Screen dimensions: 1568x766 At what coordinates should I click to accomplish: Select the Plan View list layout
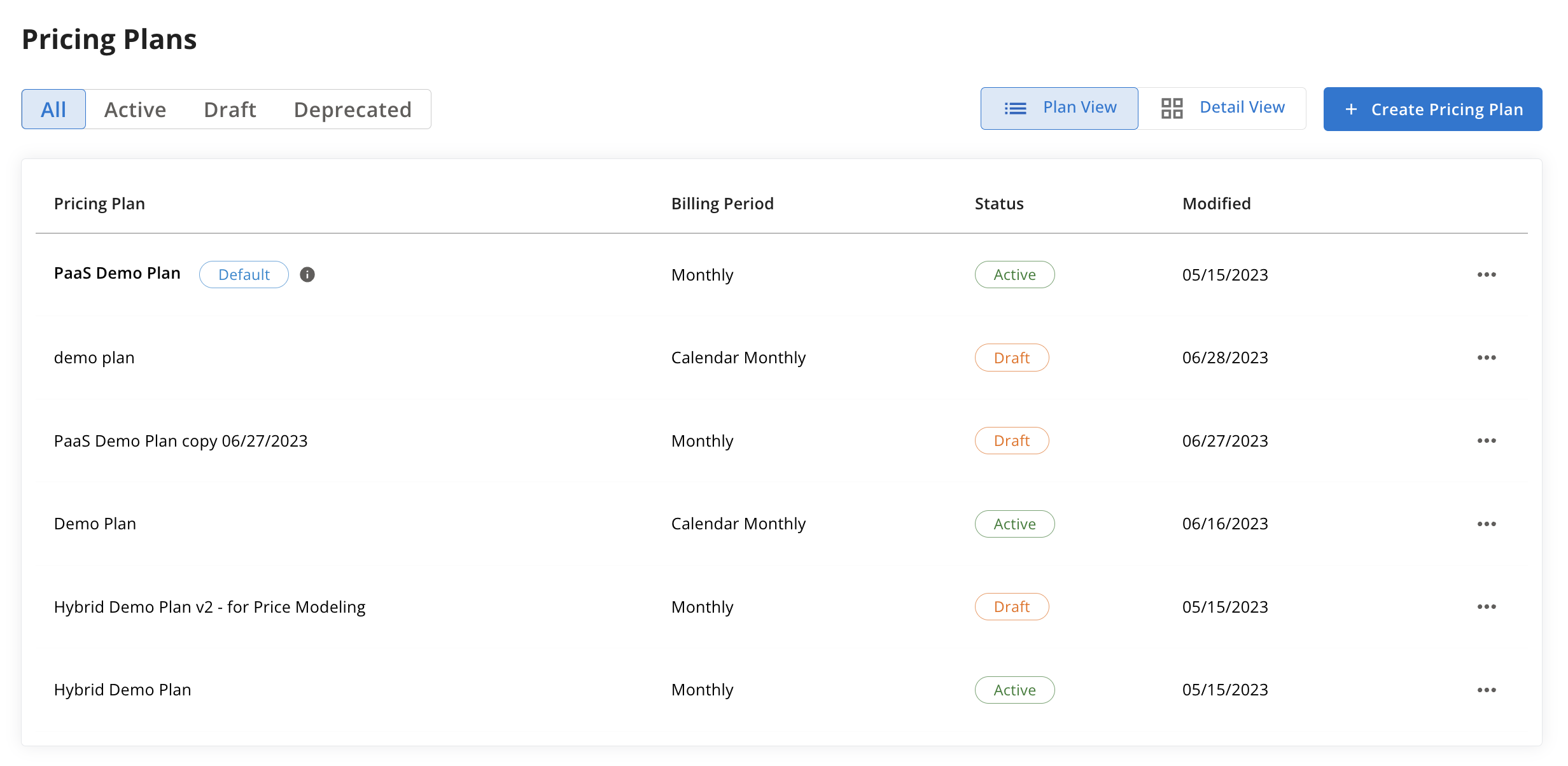(1059, 108)
